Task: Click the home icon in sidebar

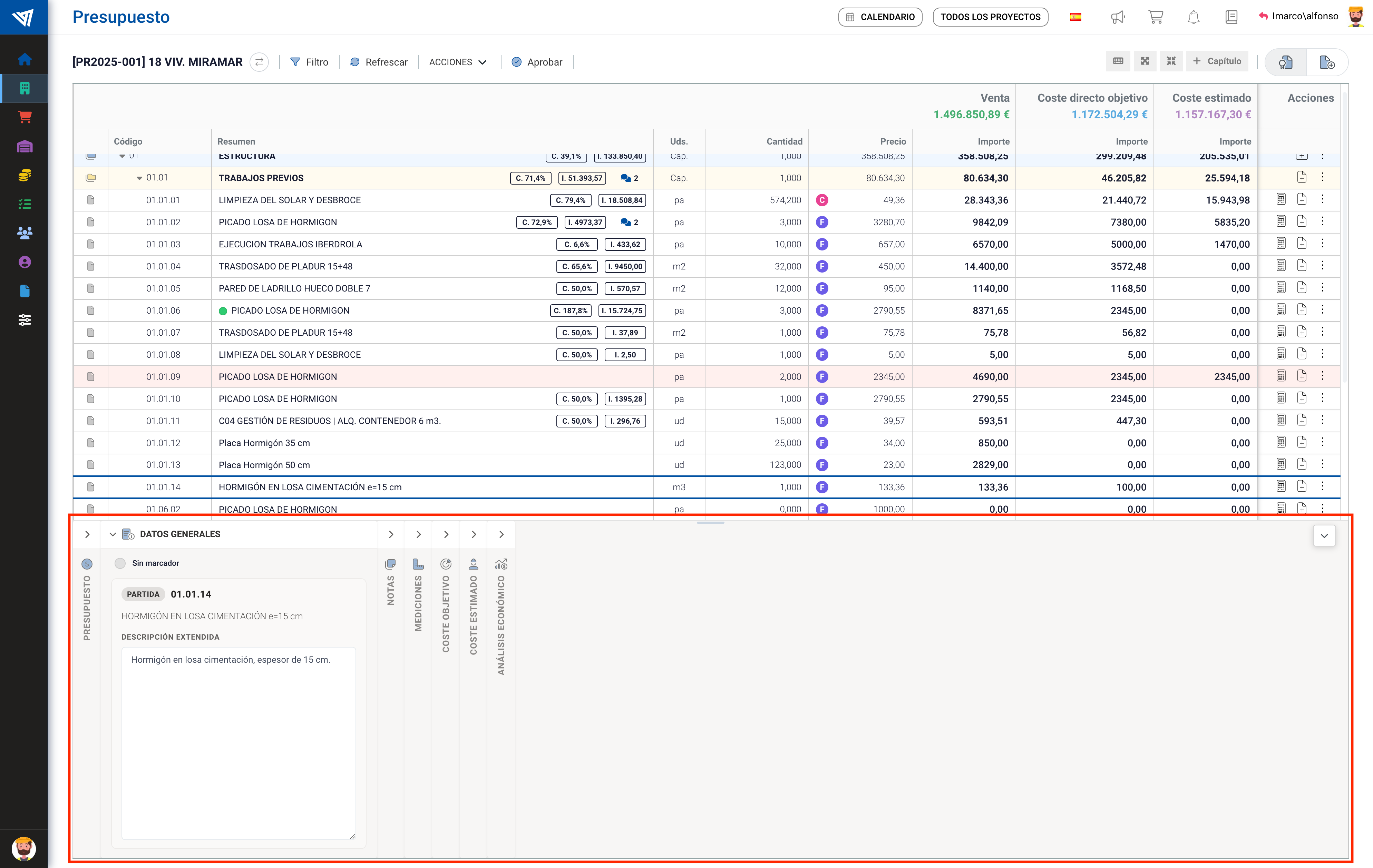Action: (x=25, y=59)
